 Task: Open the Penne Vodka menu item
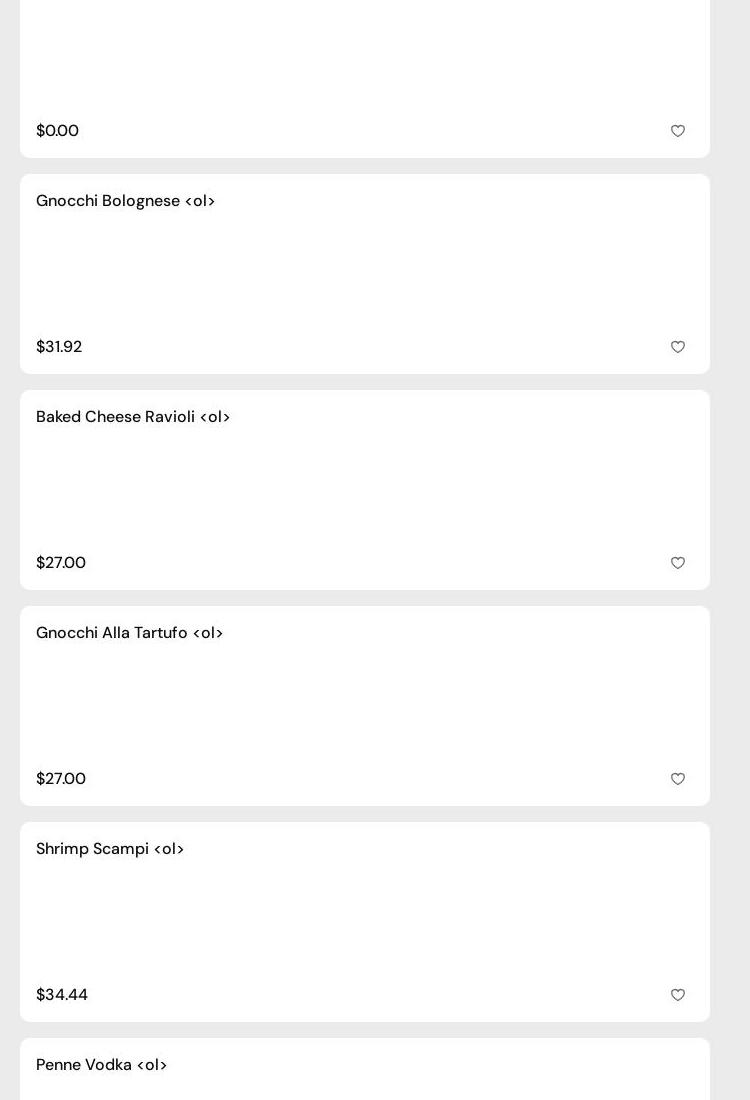(101, 1065)
